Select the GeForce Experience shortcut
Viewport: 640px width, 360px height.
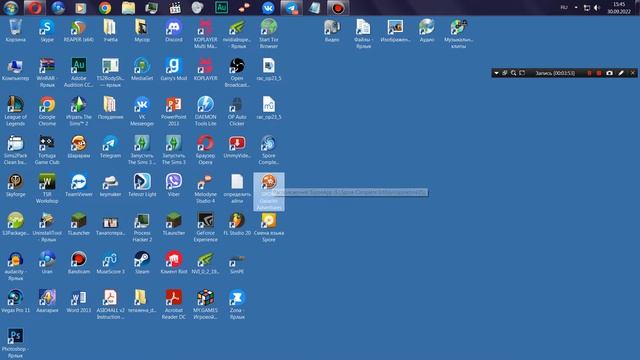(x=205, y=227)
